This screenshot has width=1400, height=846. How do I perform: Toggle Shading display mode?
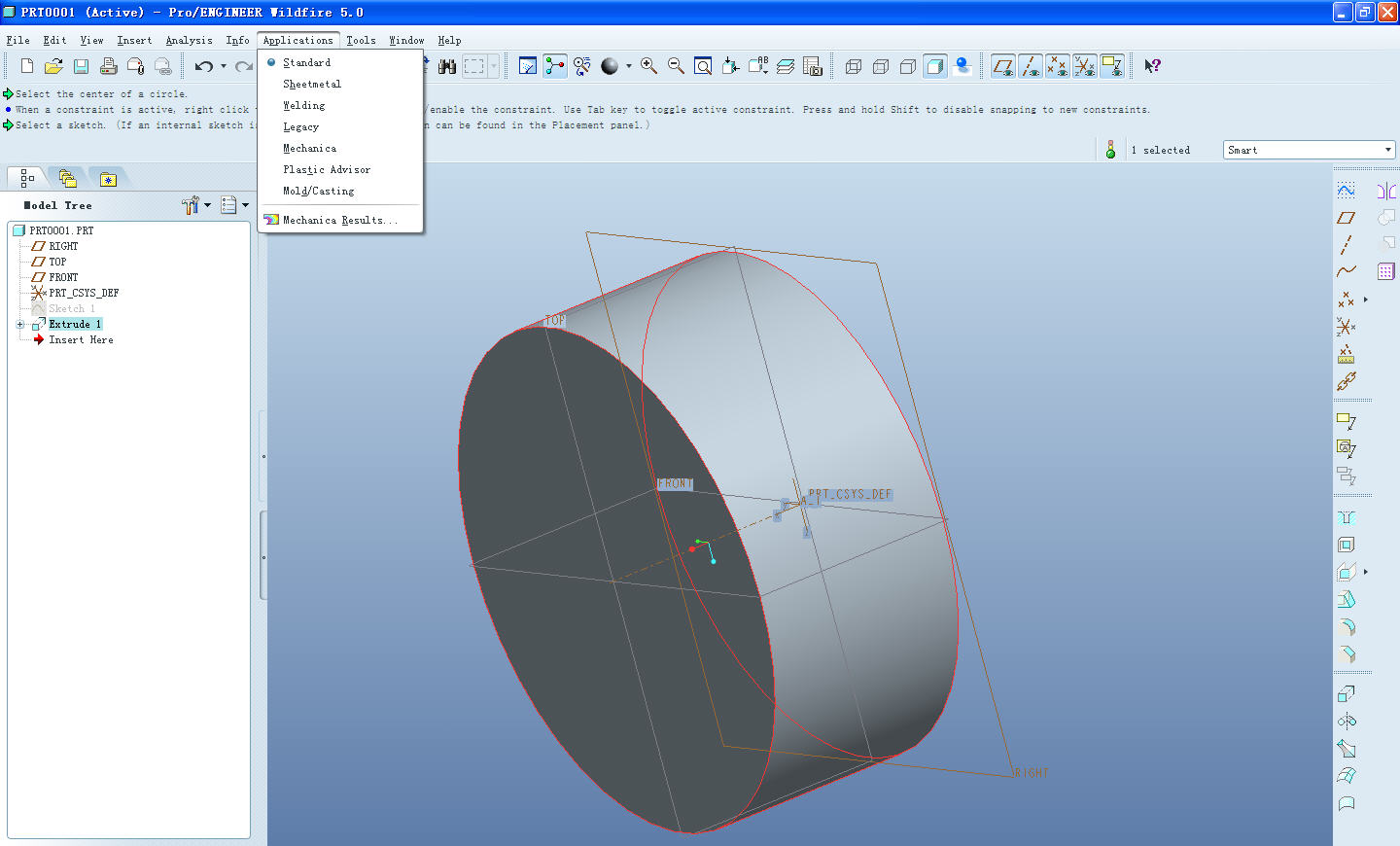point(935,66)
